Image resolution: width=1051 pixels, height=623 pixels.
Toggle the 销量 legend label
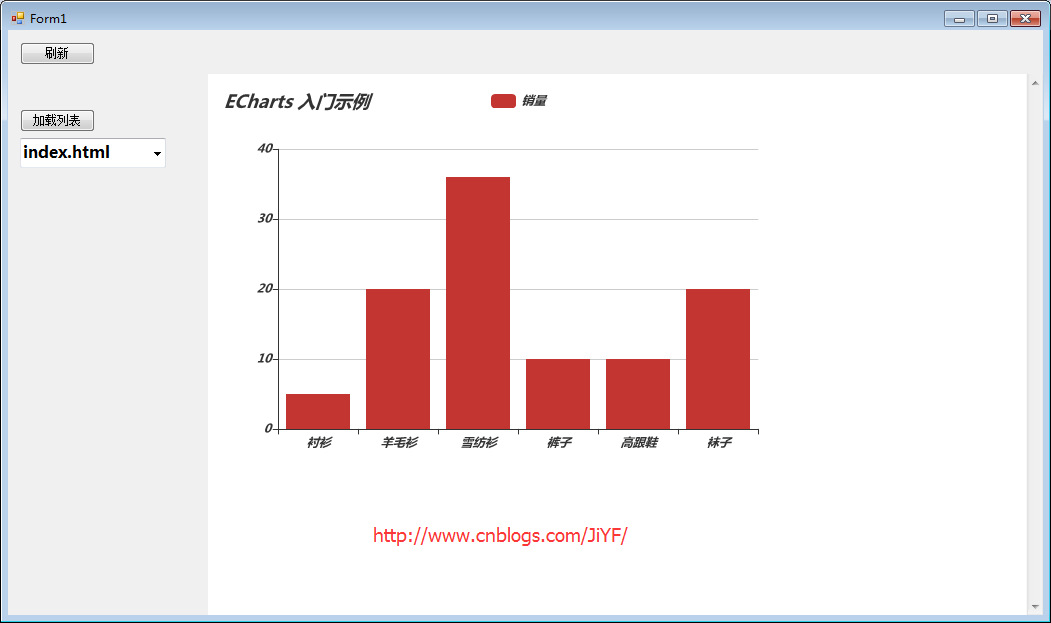tap(534, 101)
